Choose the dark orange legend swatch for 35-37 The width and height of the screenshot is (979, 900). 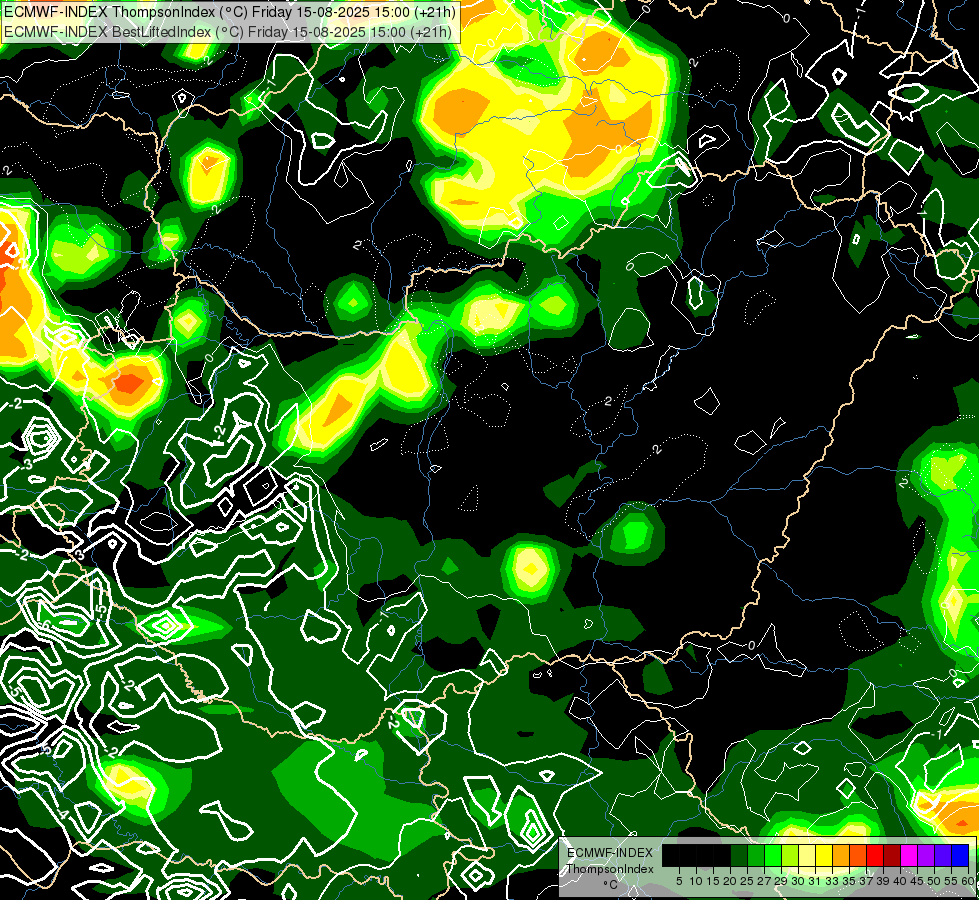[x=858, y=855]
